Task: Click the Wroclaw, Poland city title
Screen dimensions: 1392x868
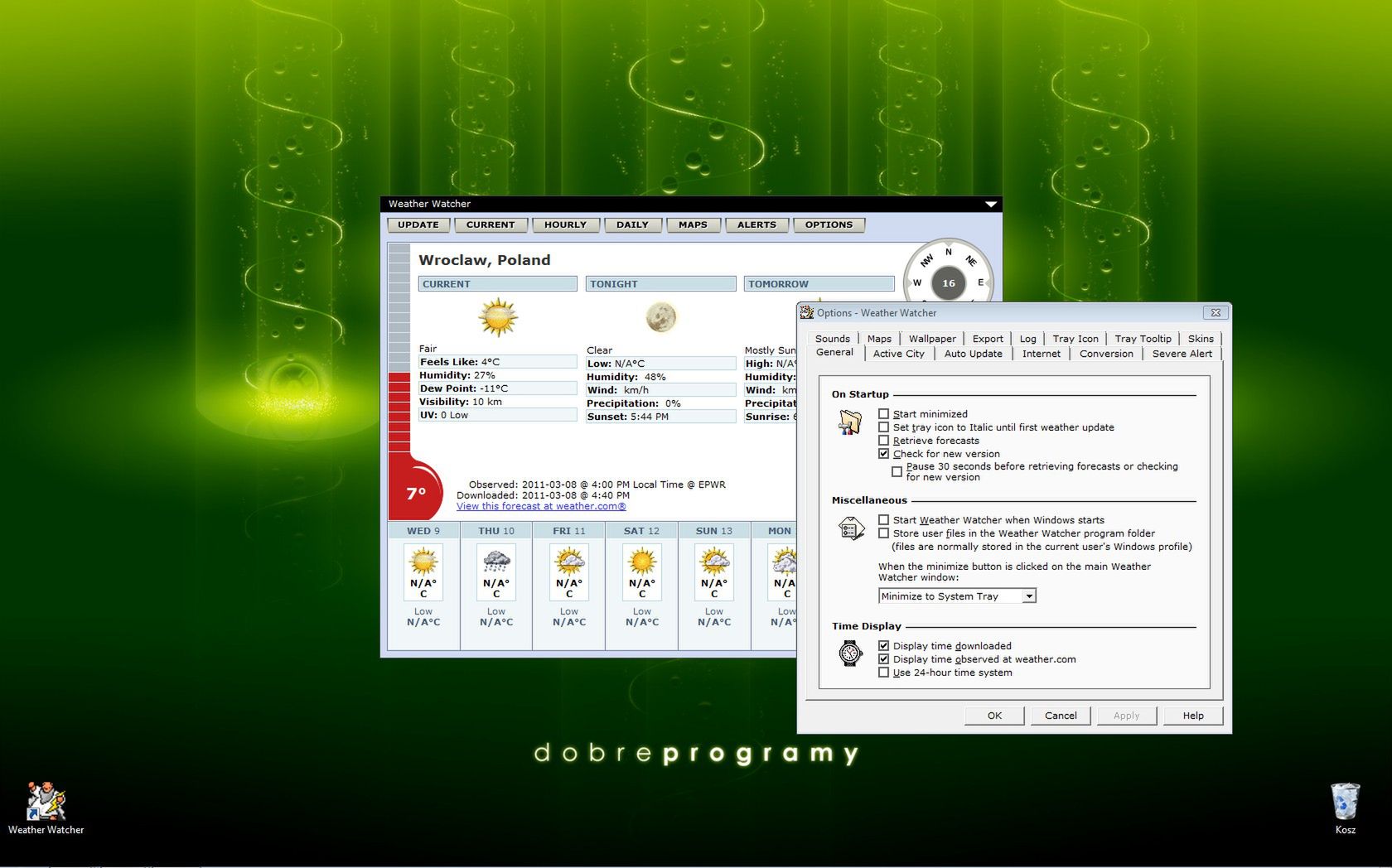Action: [x=484, y=260]
